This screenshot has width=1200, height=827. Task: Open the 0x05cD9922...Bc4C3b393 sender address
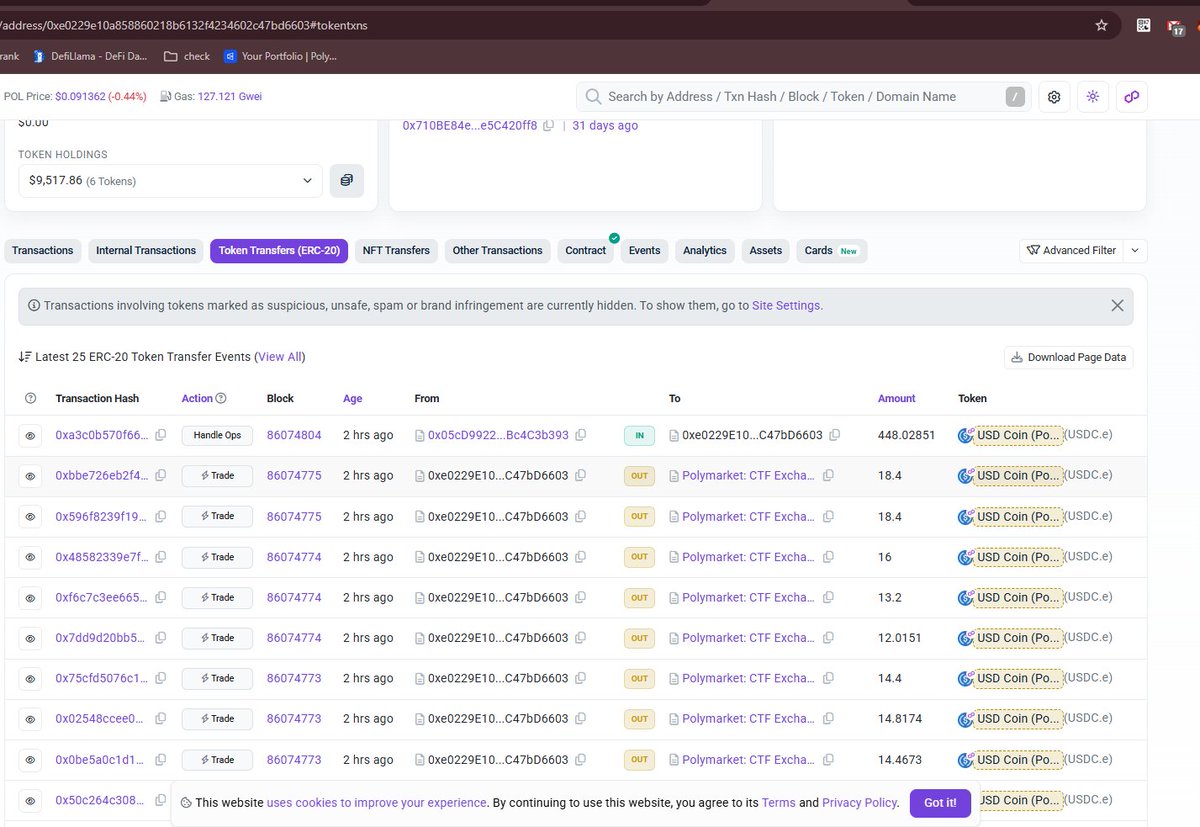(498, 435)
